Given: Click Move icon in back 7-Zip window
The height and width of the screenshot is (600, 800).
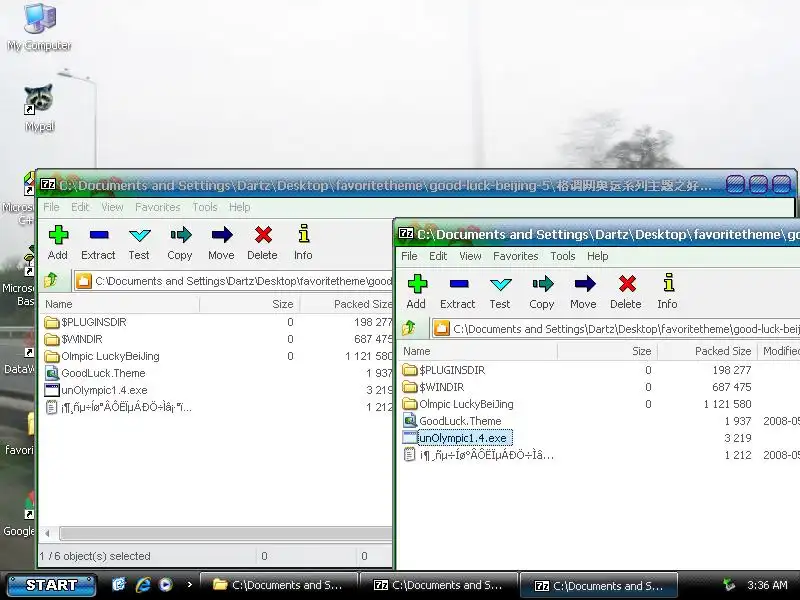Looking at the screenshot, I should pyautogui.click(x=221, y=235).
